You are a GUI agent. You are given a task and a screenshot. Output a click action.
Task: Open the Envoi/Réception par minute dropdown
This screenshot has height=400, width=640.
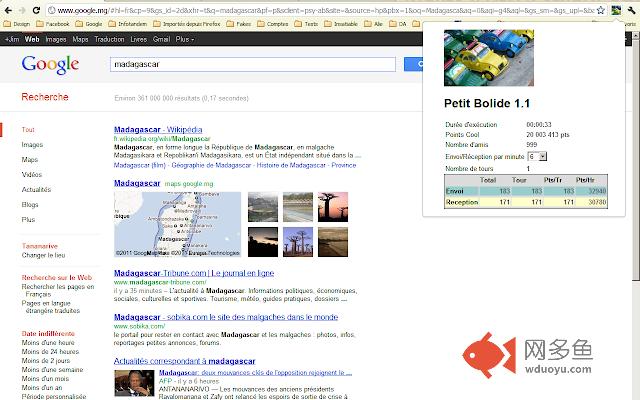(x=537, y=156)
